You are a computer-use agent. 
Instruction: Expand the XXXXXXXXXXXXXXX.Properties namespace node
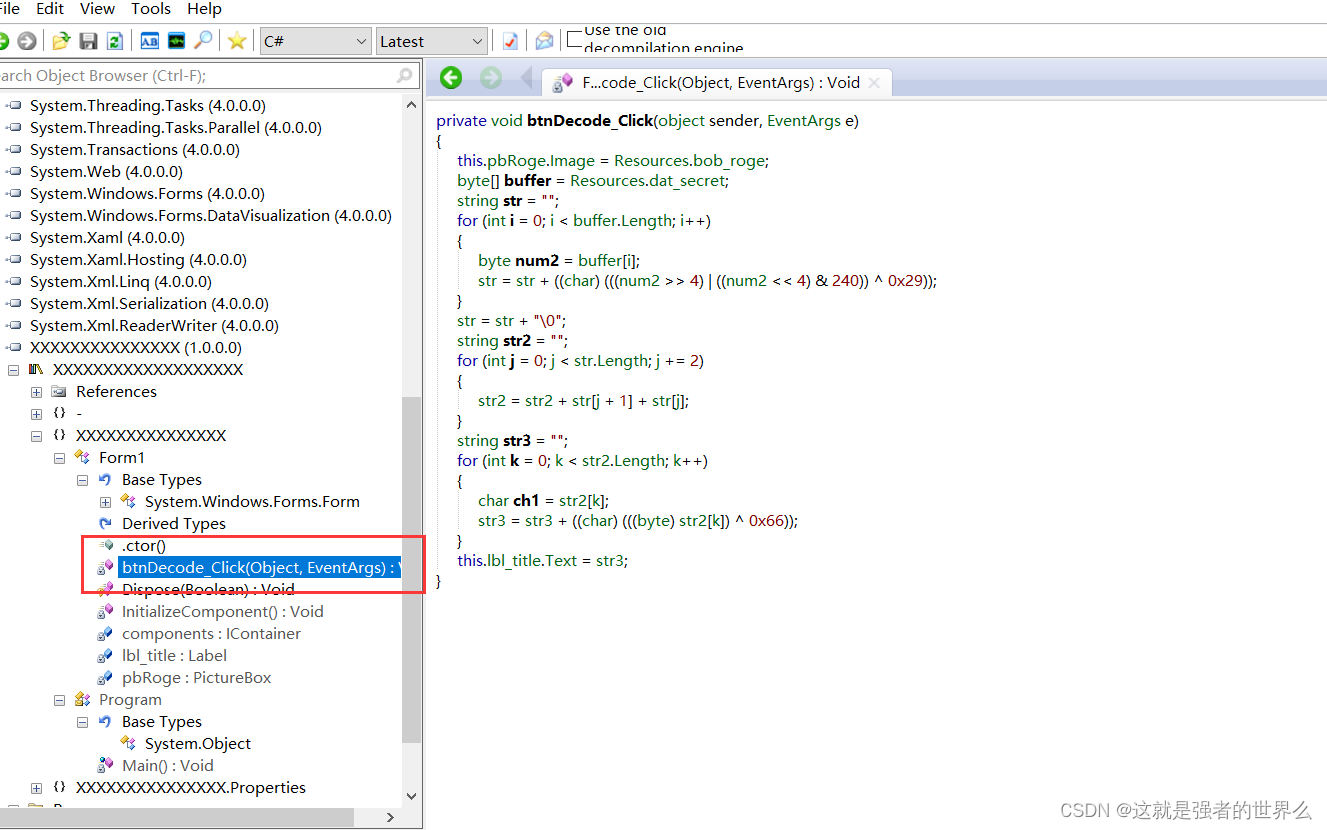tap(37, 788)
